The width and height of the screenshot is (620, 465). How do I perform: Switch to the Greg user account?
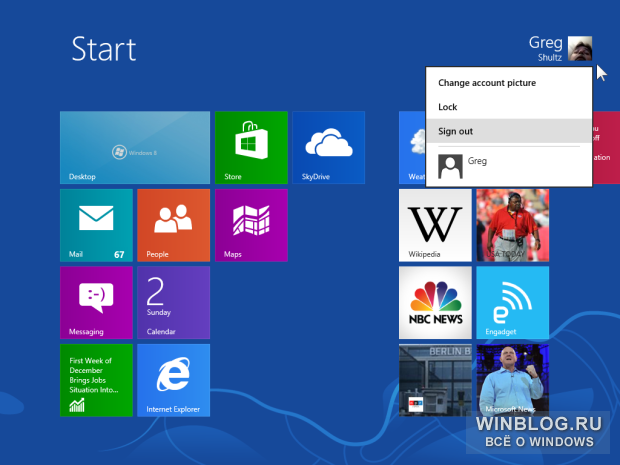coord(509,166)
